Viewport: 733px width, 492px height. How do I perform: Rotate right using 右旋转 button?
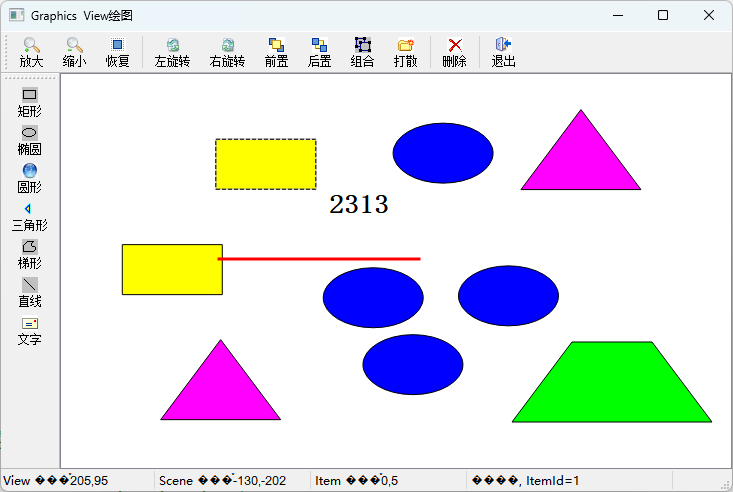pyautogui.click(x=227, y=52)
